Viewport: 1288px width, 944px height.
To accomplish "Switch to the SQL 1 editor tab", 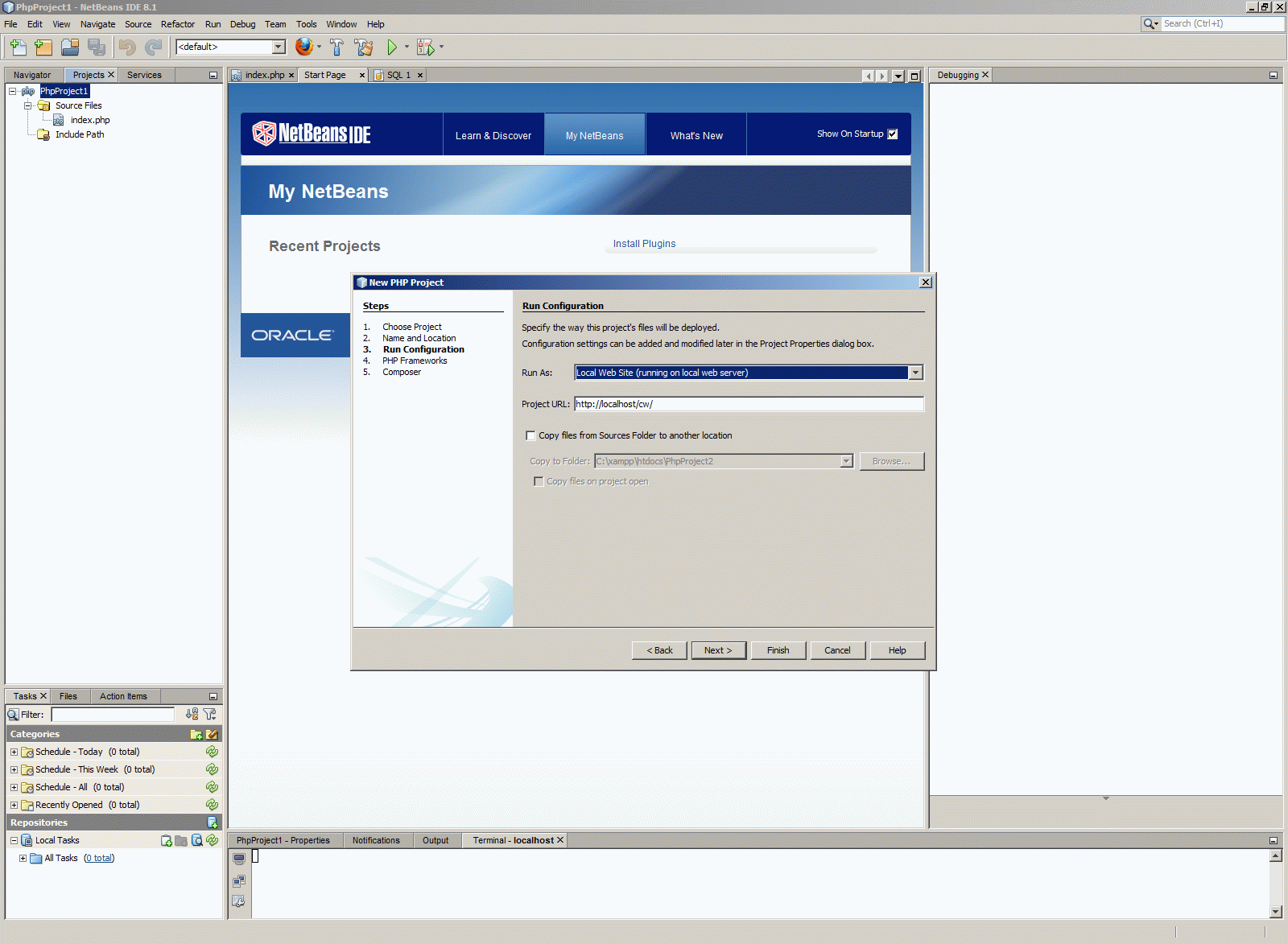I will coord(398,75).
